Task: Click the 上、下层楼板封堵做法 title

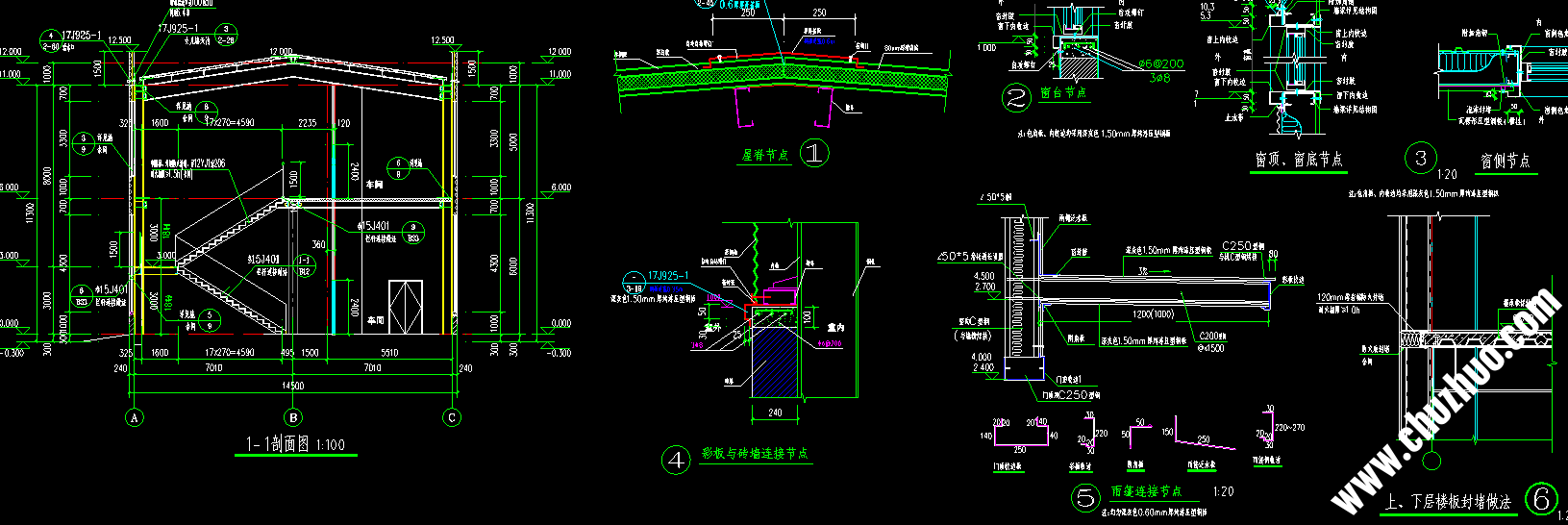Action: pyautogui.click(x=1448, y=502)
